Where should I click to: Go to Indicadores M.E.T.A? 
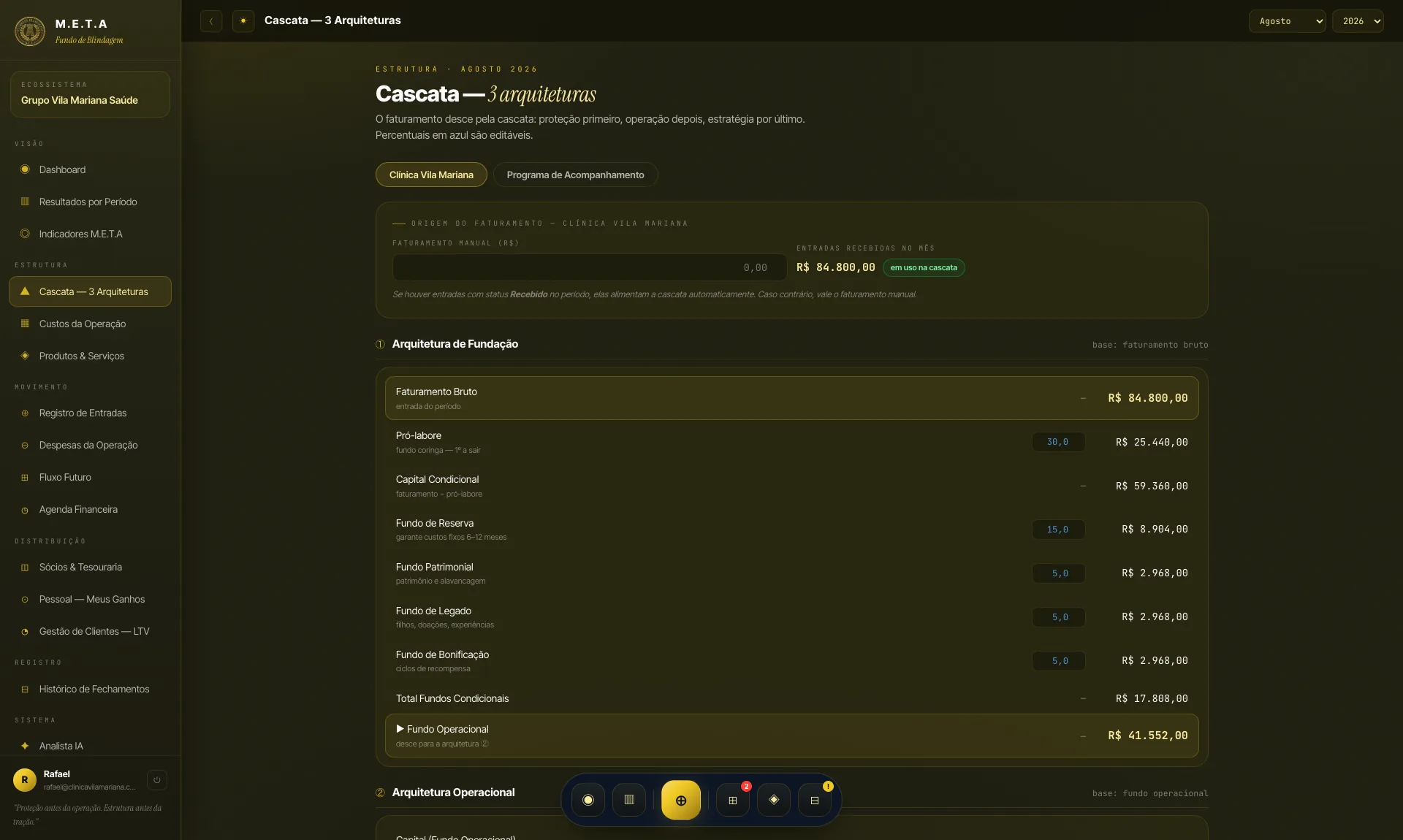[90, 234]
